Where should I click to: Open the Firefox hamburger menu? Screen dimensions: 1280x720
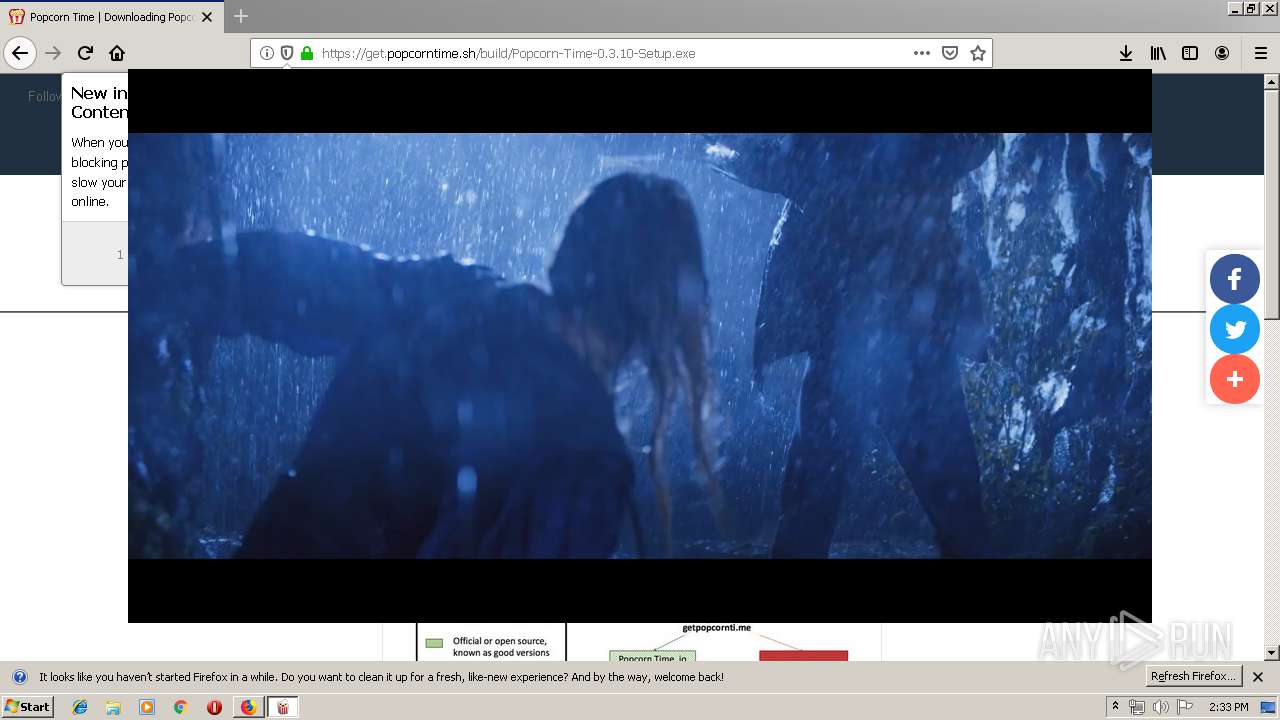coord(1261,53)
